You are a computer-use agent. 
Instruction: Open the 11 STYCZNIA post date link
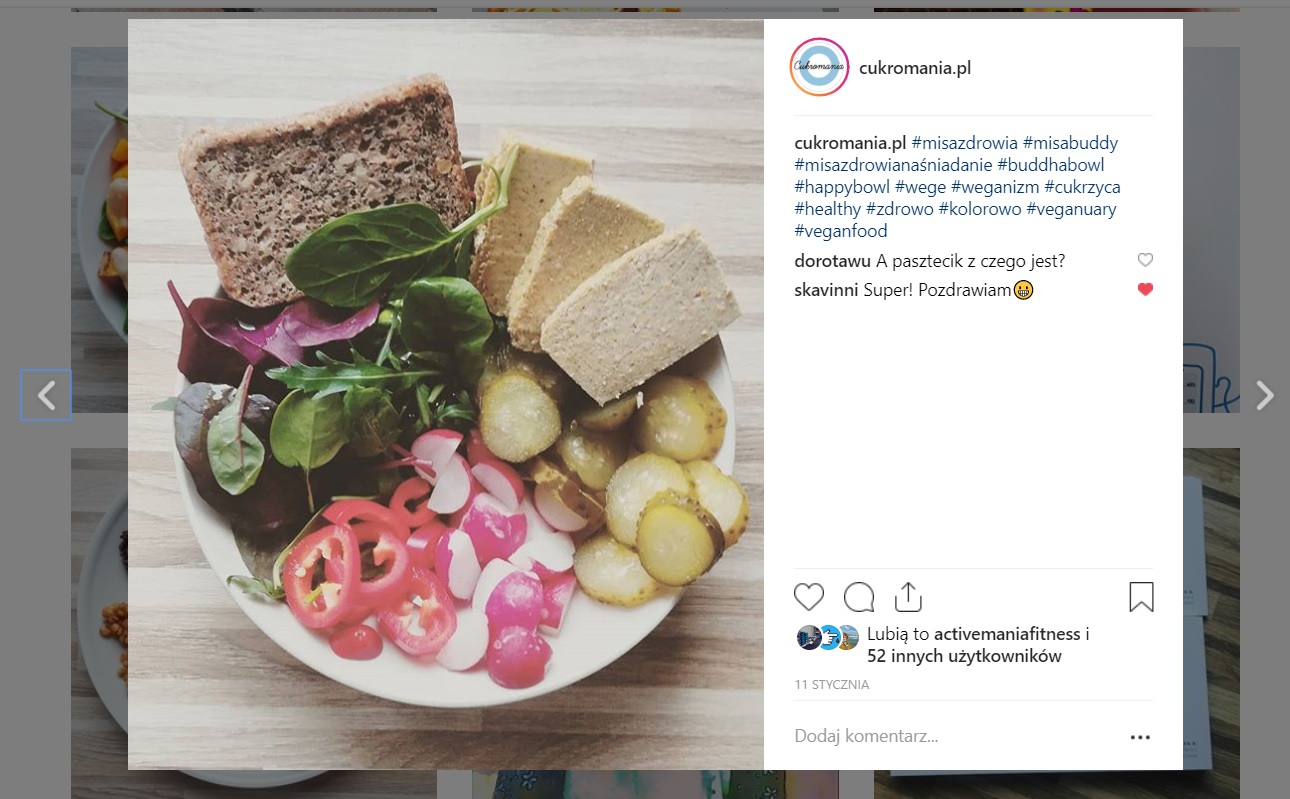coord(832,685)
